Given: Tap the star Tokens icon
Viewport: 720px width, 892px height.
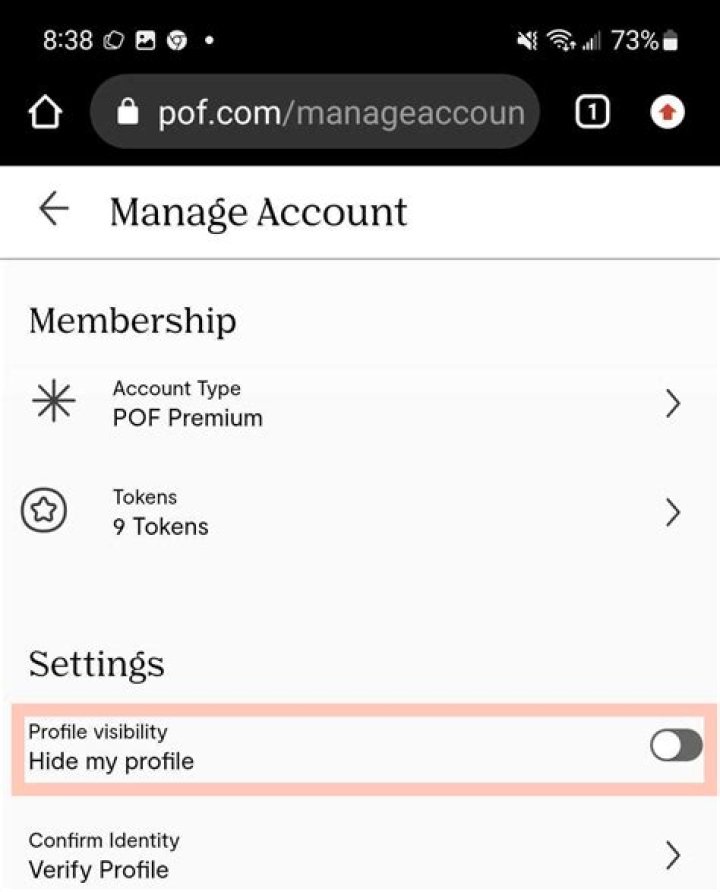Looking at the screenshot, I should pyautogui.click(x=44, y=511).
